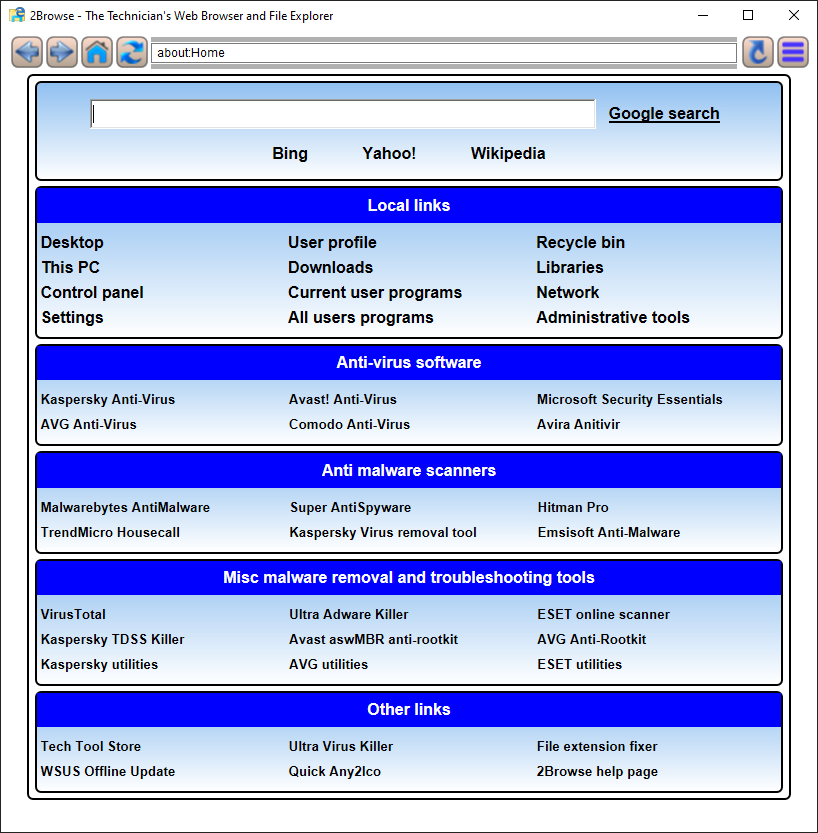Select Microsoft Security Essentials link
This screenshot has height=833, width=818.
pyautogui.click(x=629, y=400)
